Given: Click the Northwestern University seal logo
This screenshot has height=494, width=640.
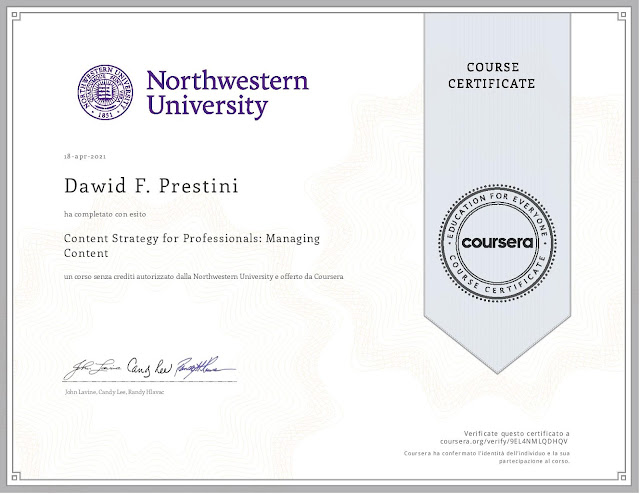Looking at the screenshot, I should (105, 92).
